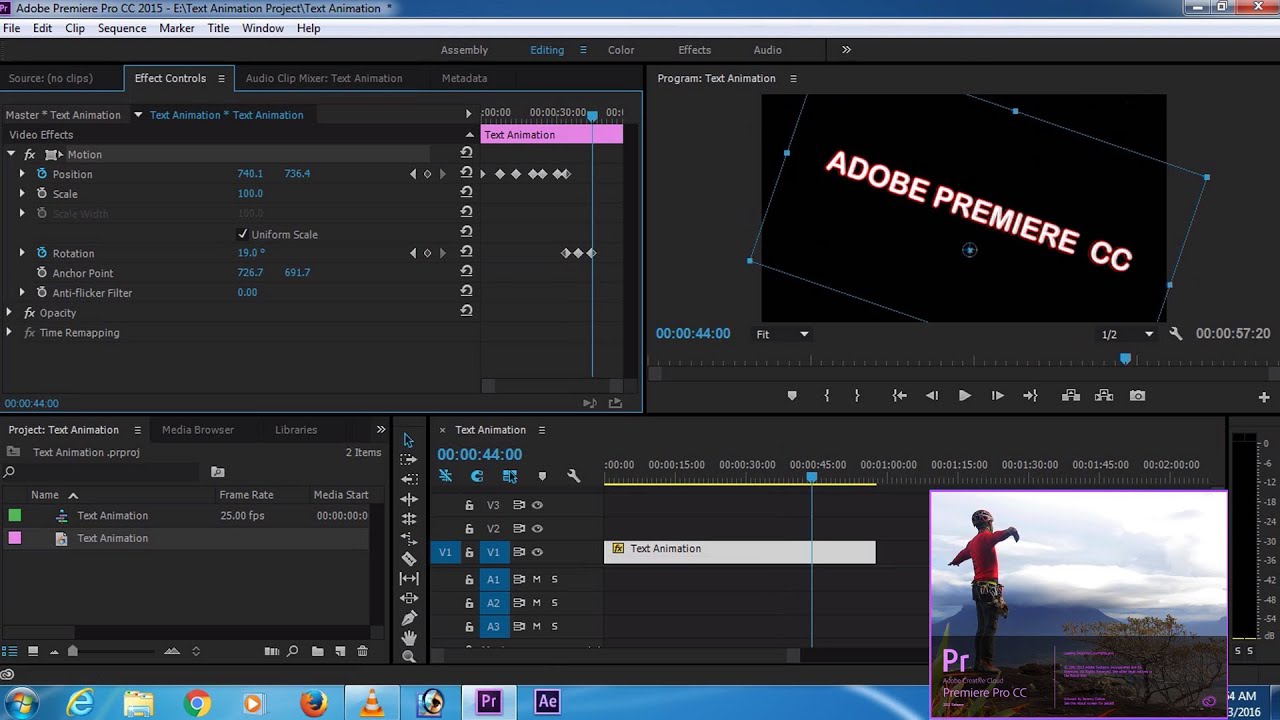Delete selected item with the trash icon
The height and width of the screenshot is (720, 1280).
[x=362, y=651]
